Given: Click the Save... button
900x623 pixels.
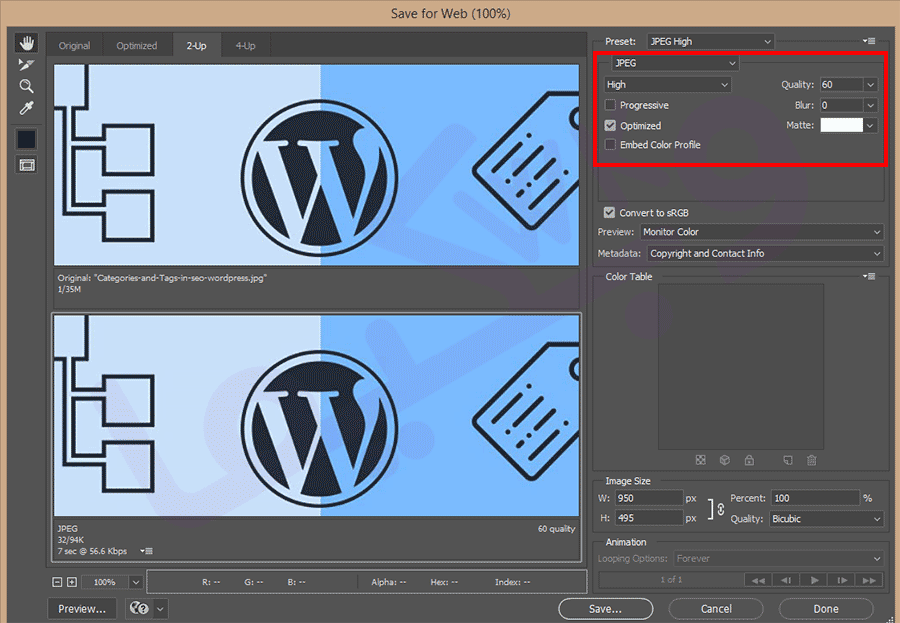Looking at the screenshot, I should (x=605, y=609).
